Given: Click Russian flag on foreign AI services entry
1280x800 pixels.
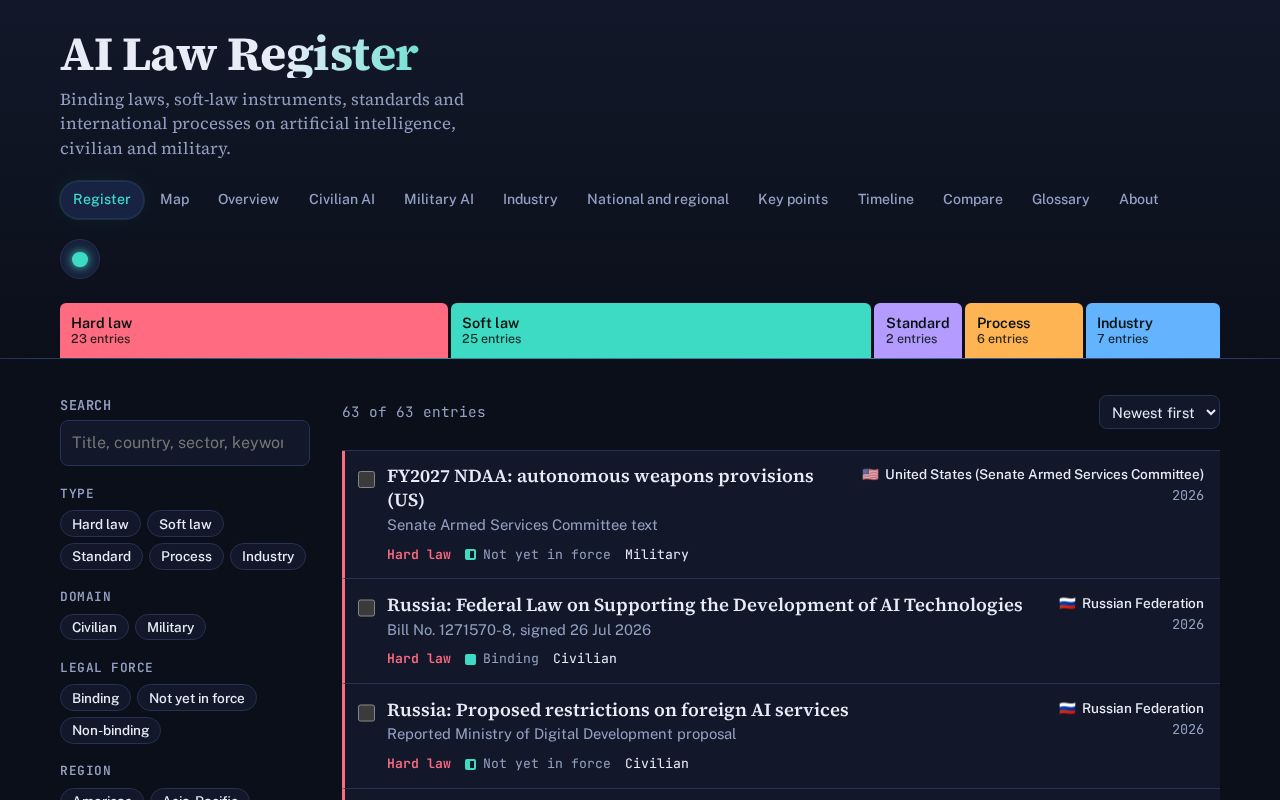Looking at the screenshot, I should [x=1067, y=709].
